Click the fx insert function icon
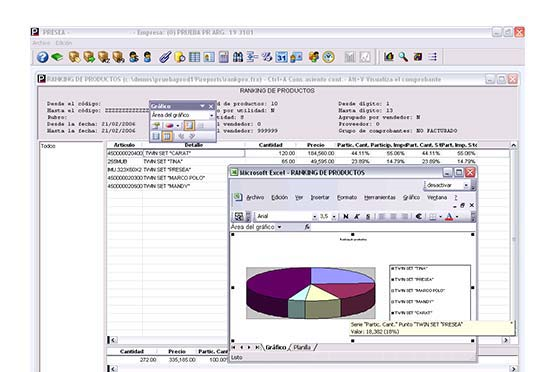The height and width of the screenshot is (372, 555). (307, 227)
